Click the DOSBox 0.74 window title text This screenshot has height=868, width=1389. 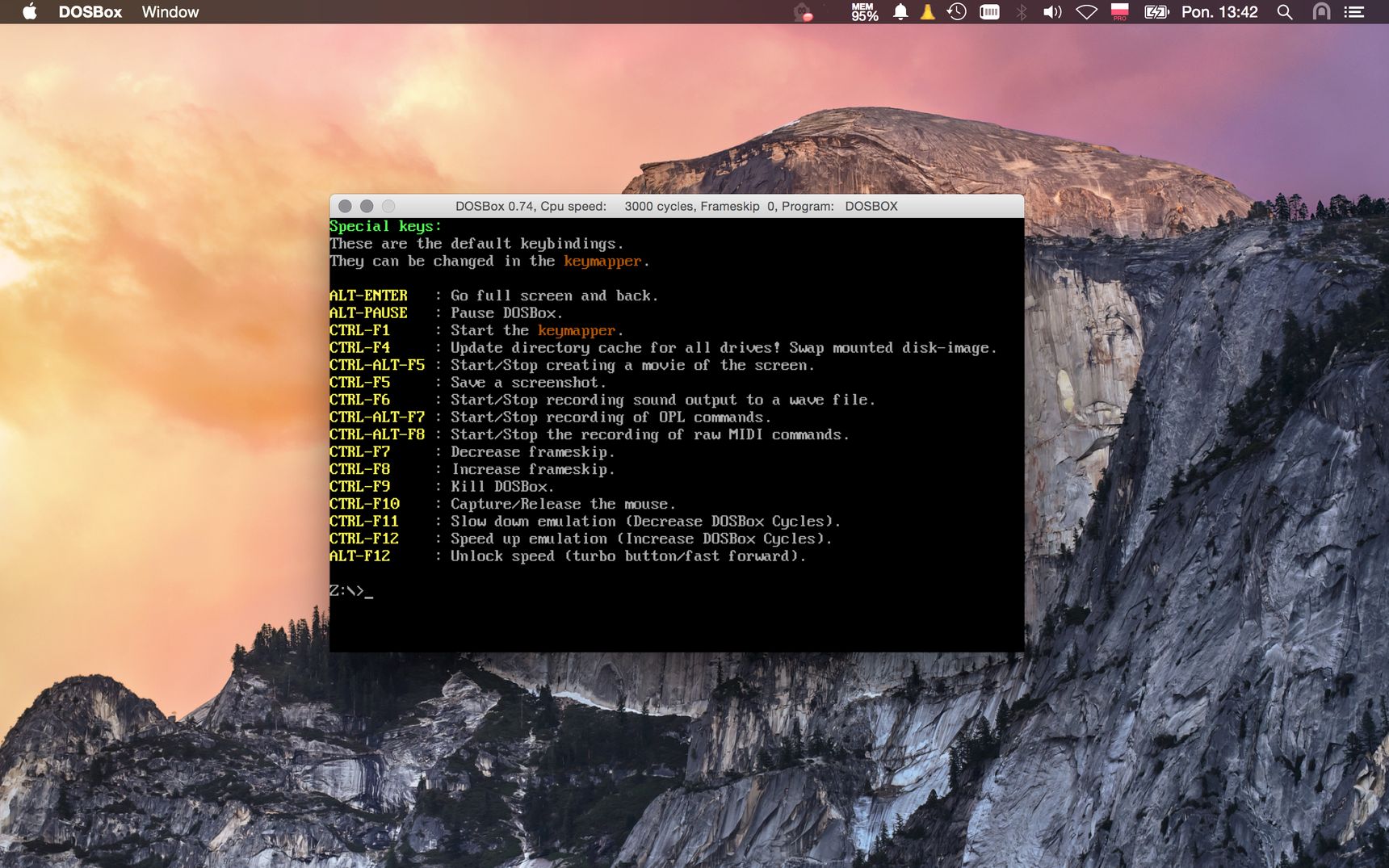pos(677,206)
